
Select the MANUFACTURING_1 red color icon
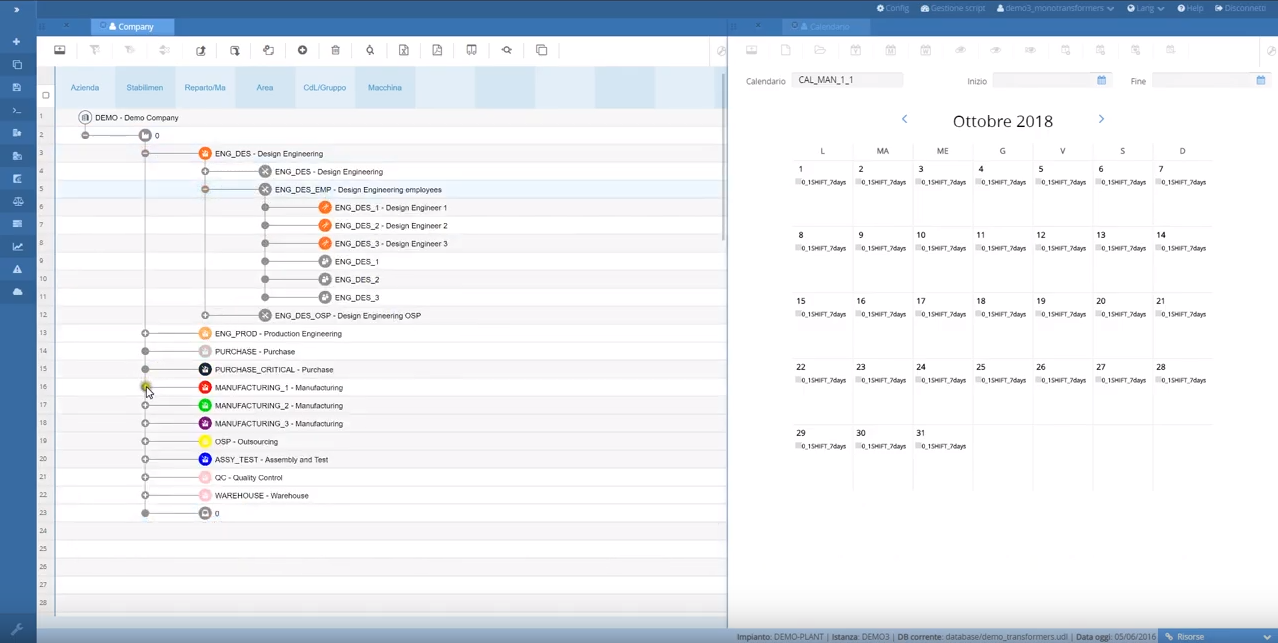205,388
